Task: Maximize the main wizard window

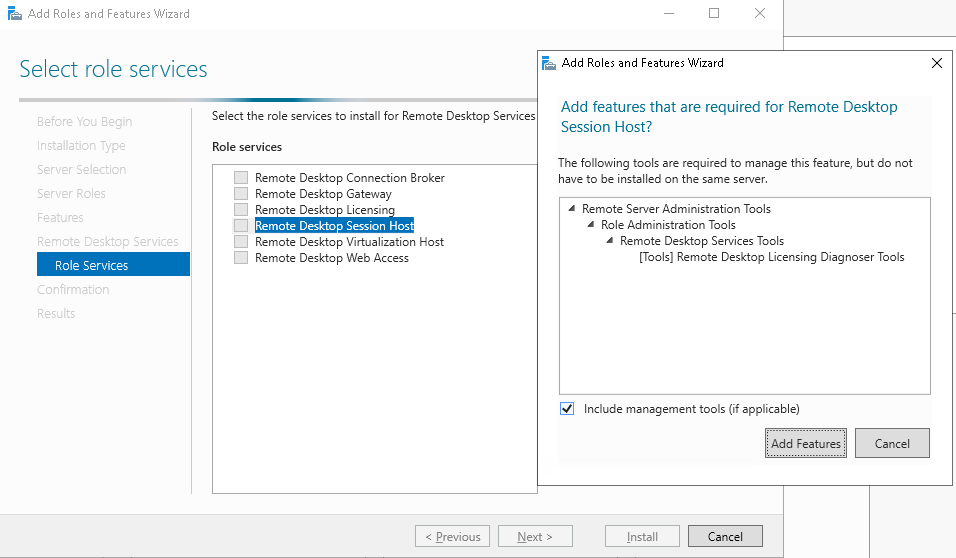Action: pyautogui.click(x=714, y=13)
